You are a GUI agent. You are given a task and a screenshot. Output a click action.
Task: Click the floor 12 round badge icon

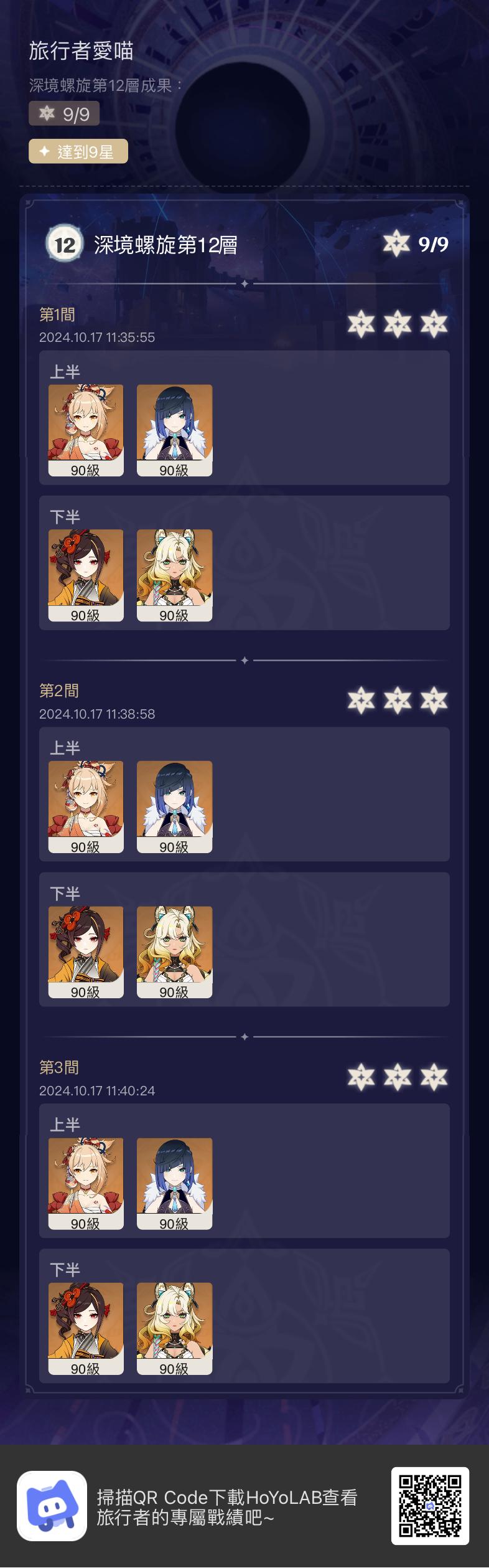[x=65, y=244]
